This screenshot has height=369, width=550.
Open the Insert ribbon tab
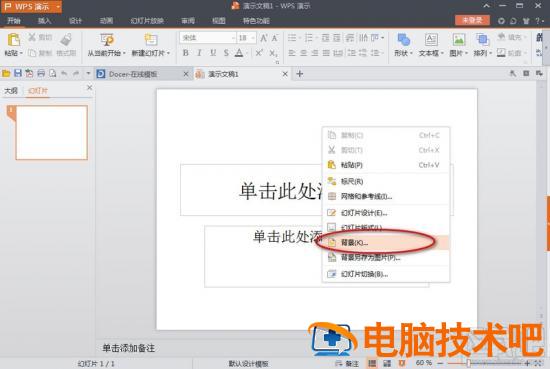tap(45, 21)
